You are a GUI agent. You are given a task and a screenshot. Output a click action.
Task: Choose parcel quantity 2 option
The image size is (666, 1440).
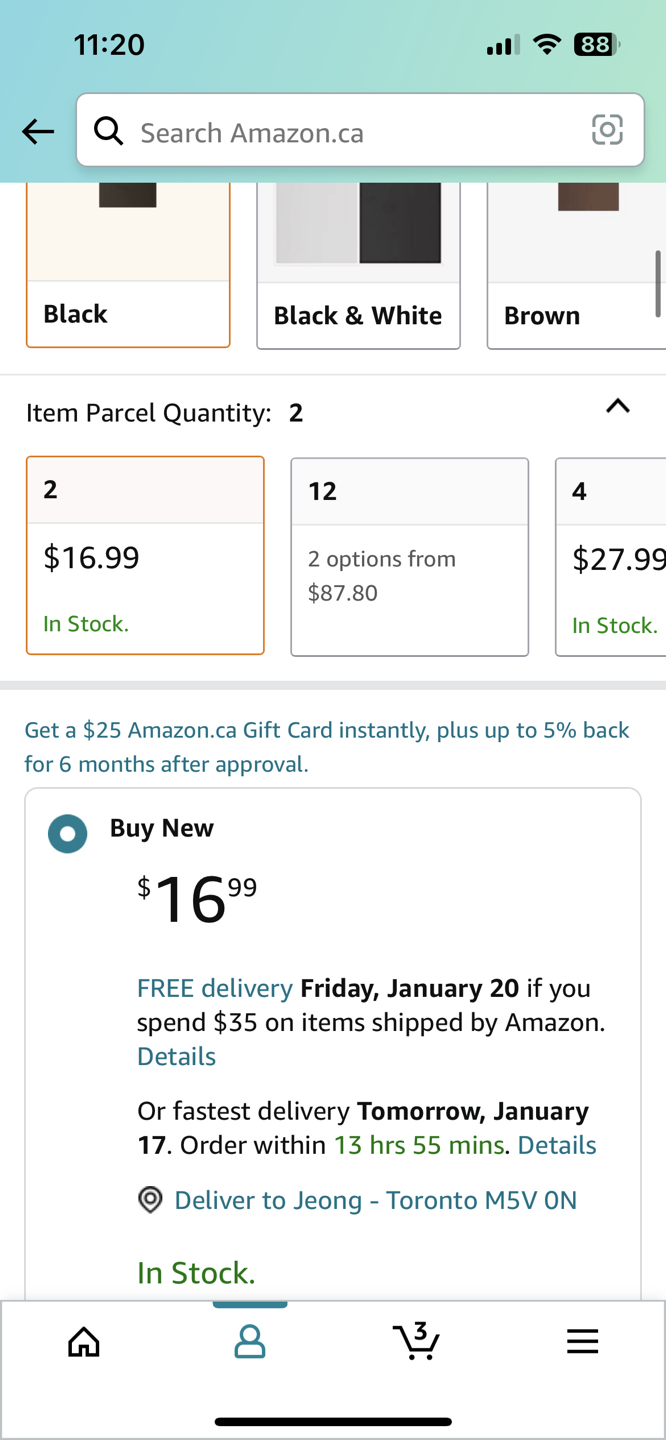point(145,555)
